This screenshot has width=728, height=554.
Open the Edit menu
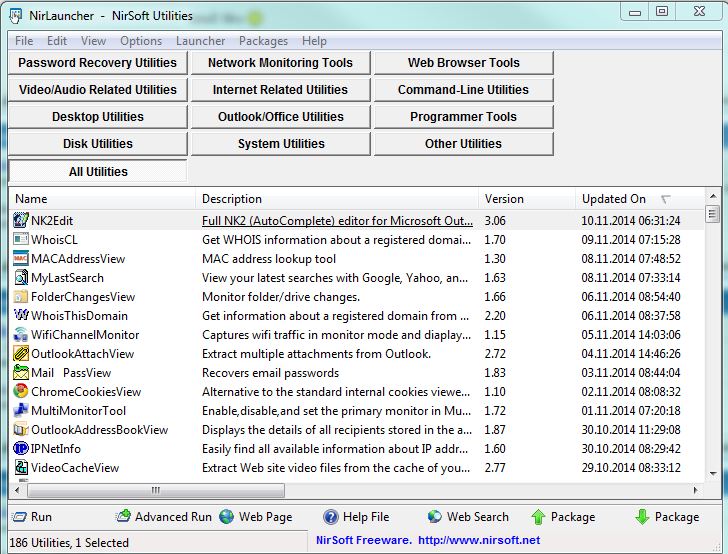(57, 41)
